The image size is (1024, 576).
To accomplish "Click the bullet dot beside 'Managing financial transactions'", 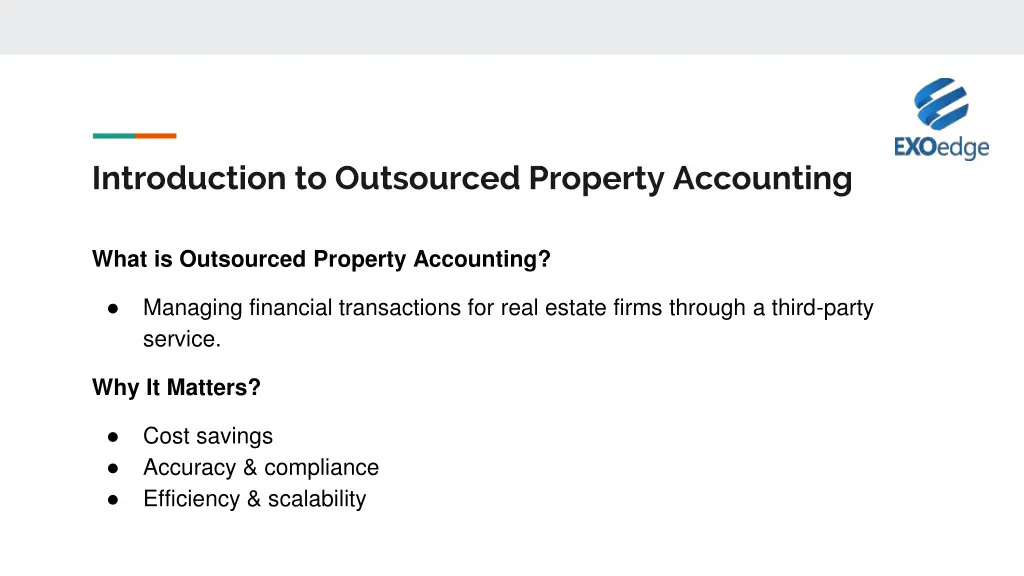I will click(114, 308).
